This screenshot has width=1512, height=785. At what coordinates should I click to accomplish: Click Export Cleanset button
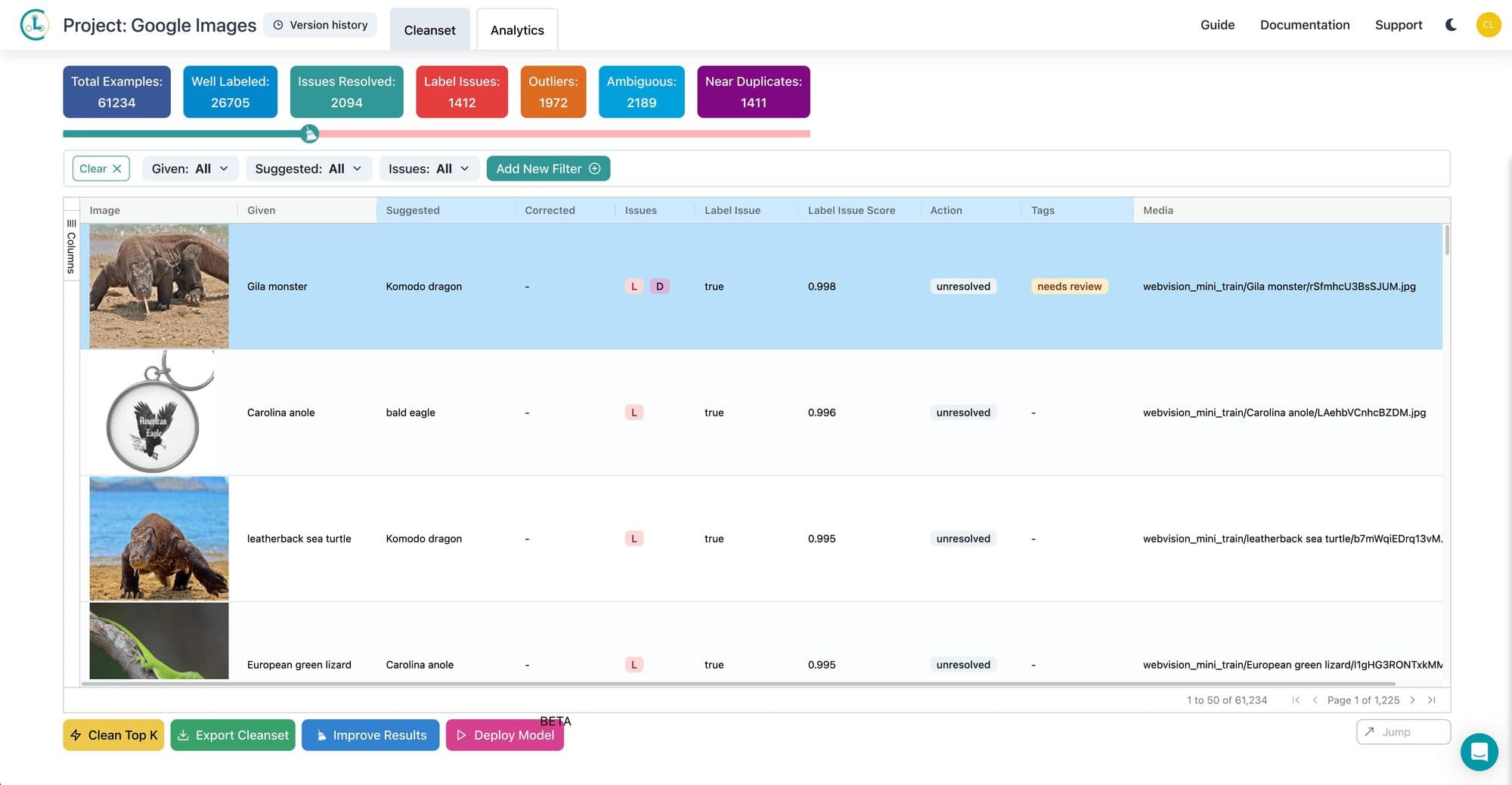click(233, 735)
